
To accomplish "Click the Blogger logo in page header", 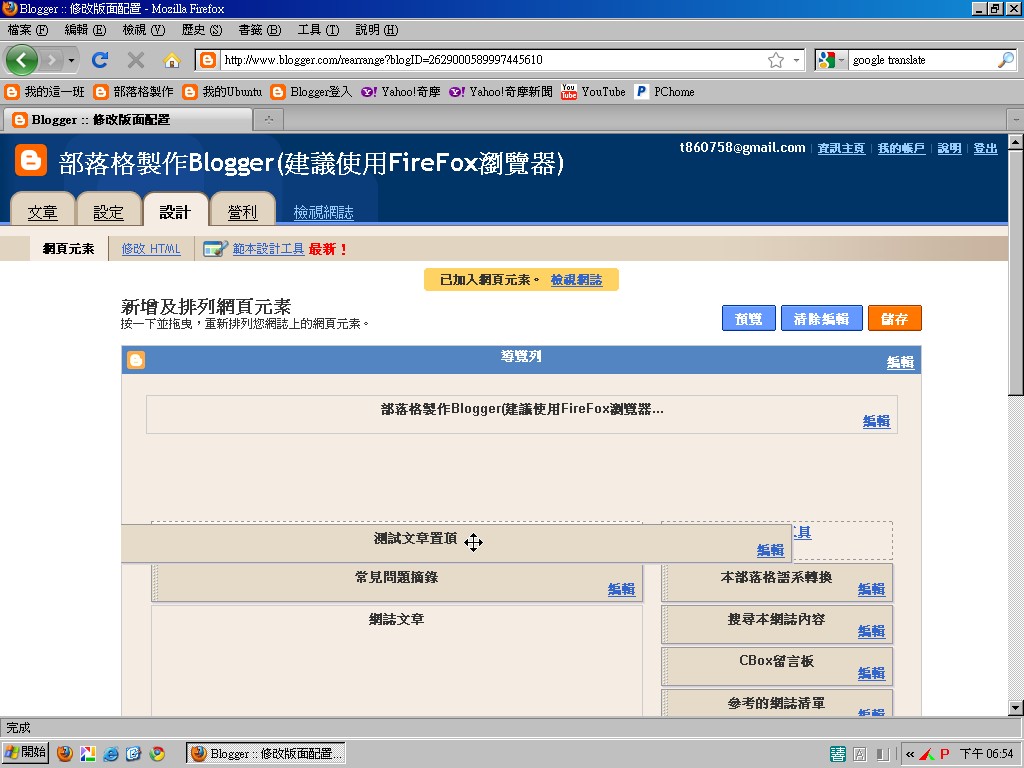I will 31,161.
